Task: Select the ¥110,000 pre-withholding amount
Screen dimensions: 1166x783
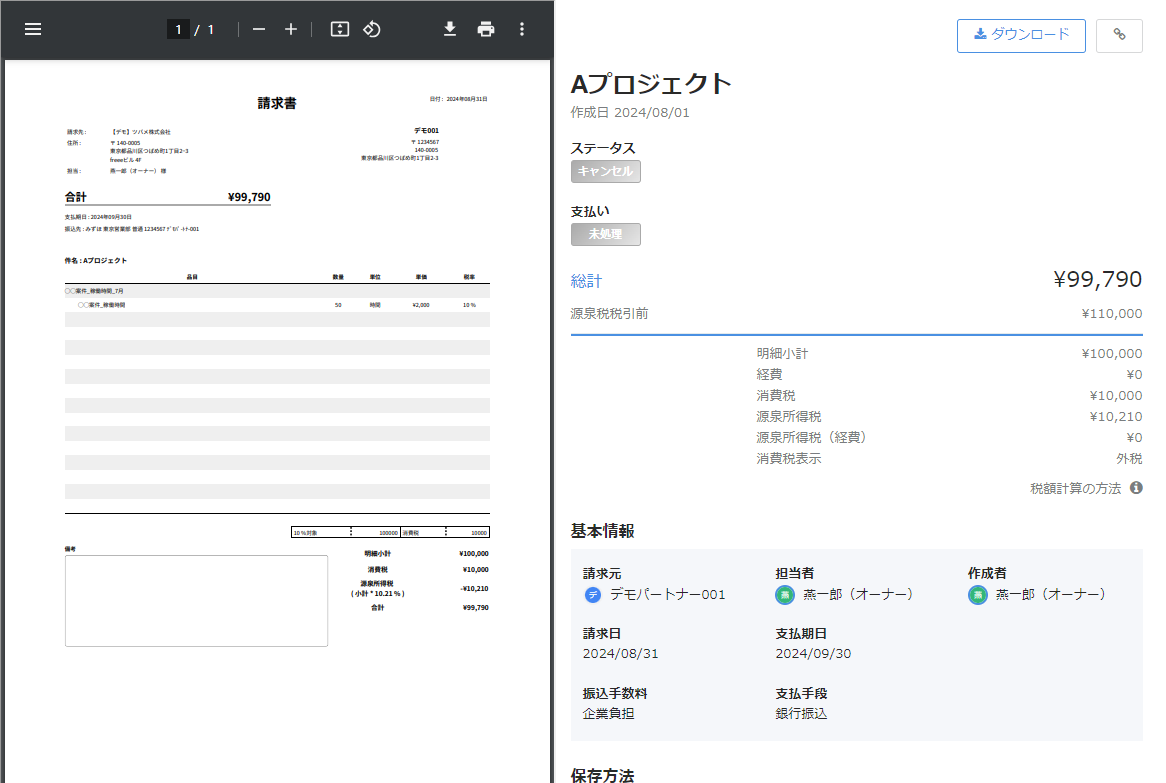Action: pyautogui.click(x=1112, y=314)
